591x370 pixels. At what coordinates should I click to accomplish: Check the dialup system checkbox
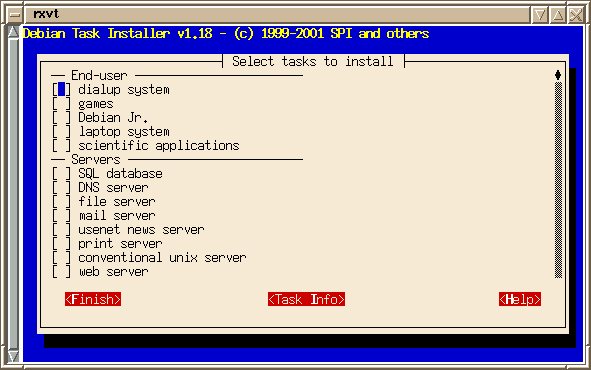click(x=61, y=90)
